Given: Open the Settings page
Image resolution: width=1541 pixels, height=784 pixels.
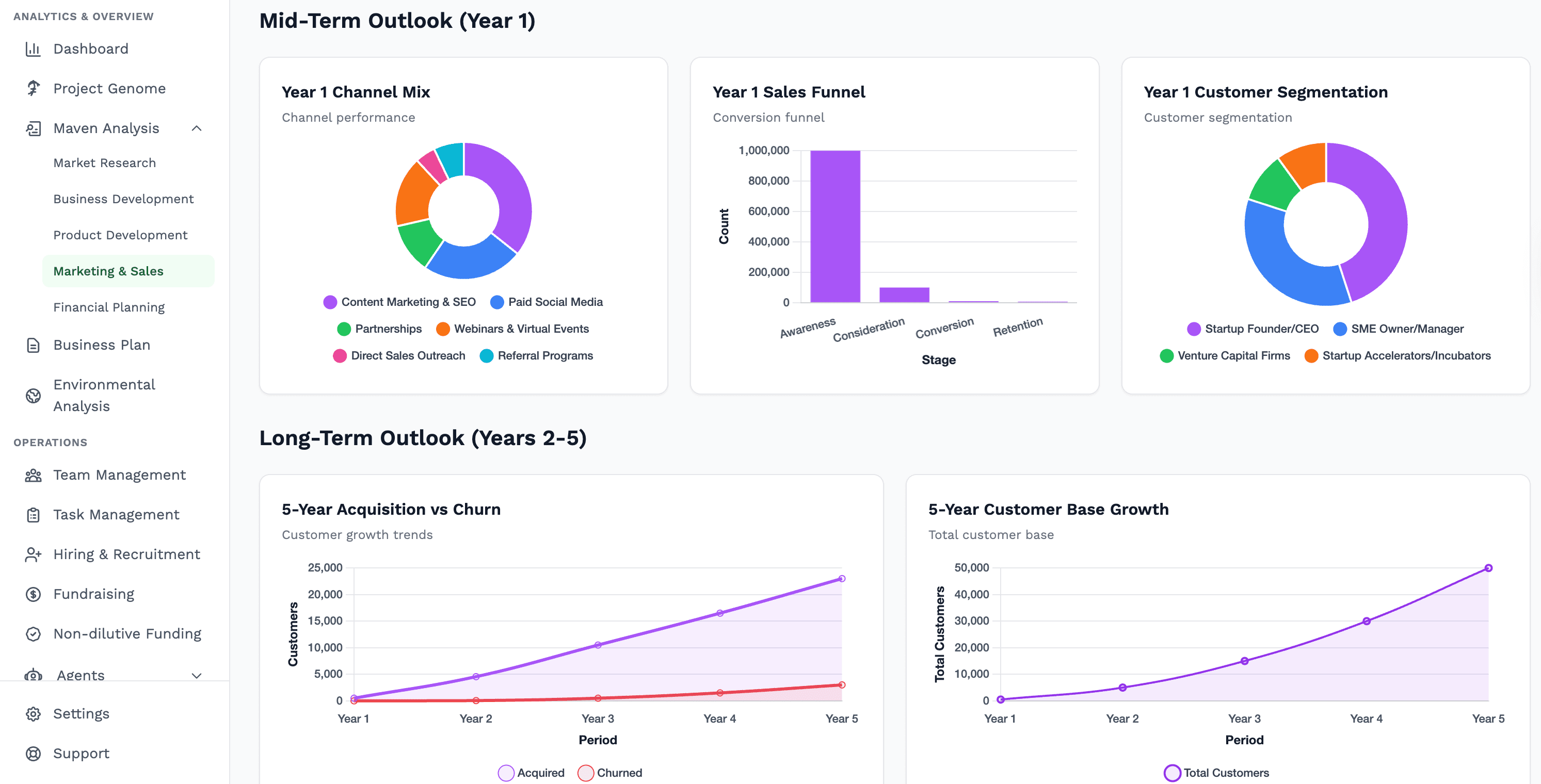Looking at the screenshot, I should (81, 714).
